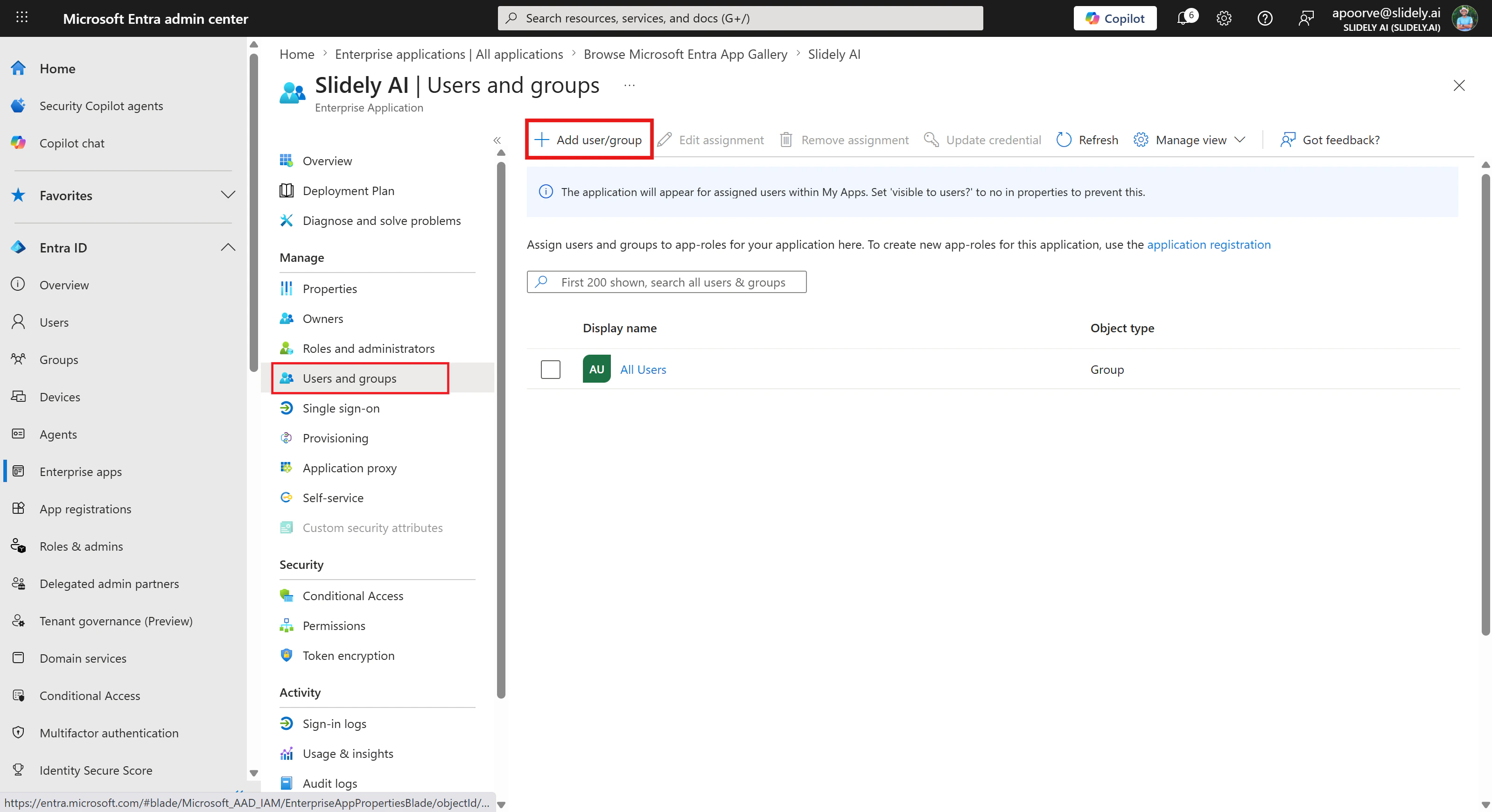This screenshot has height=812, width=1492.
Task: Open Browse Microsoft Entra App Gallery breadcrumb
Action: point(686,54)
